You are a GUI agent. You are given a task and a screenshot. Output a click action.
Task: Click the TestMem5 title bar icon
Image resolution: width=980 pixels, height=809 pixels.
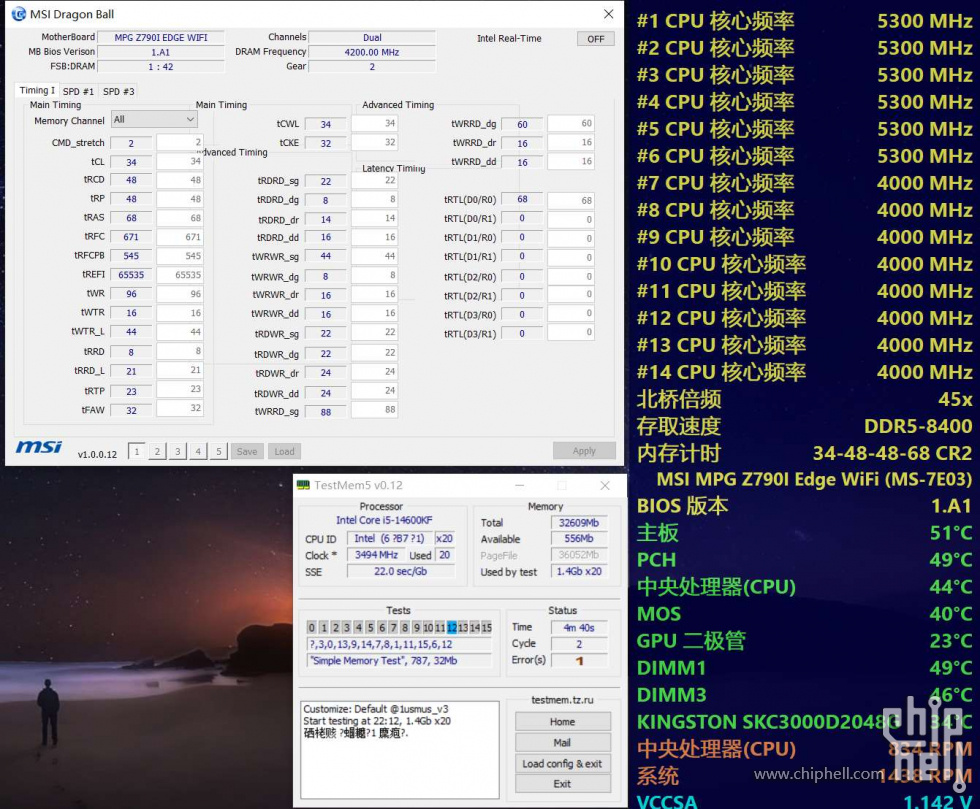point(303,485)
